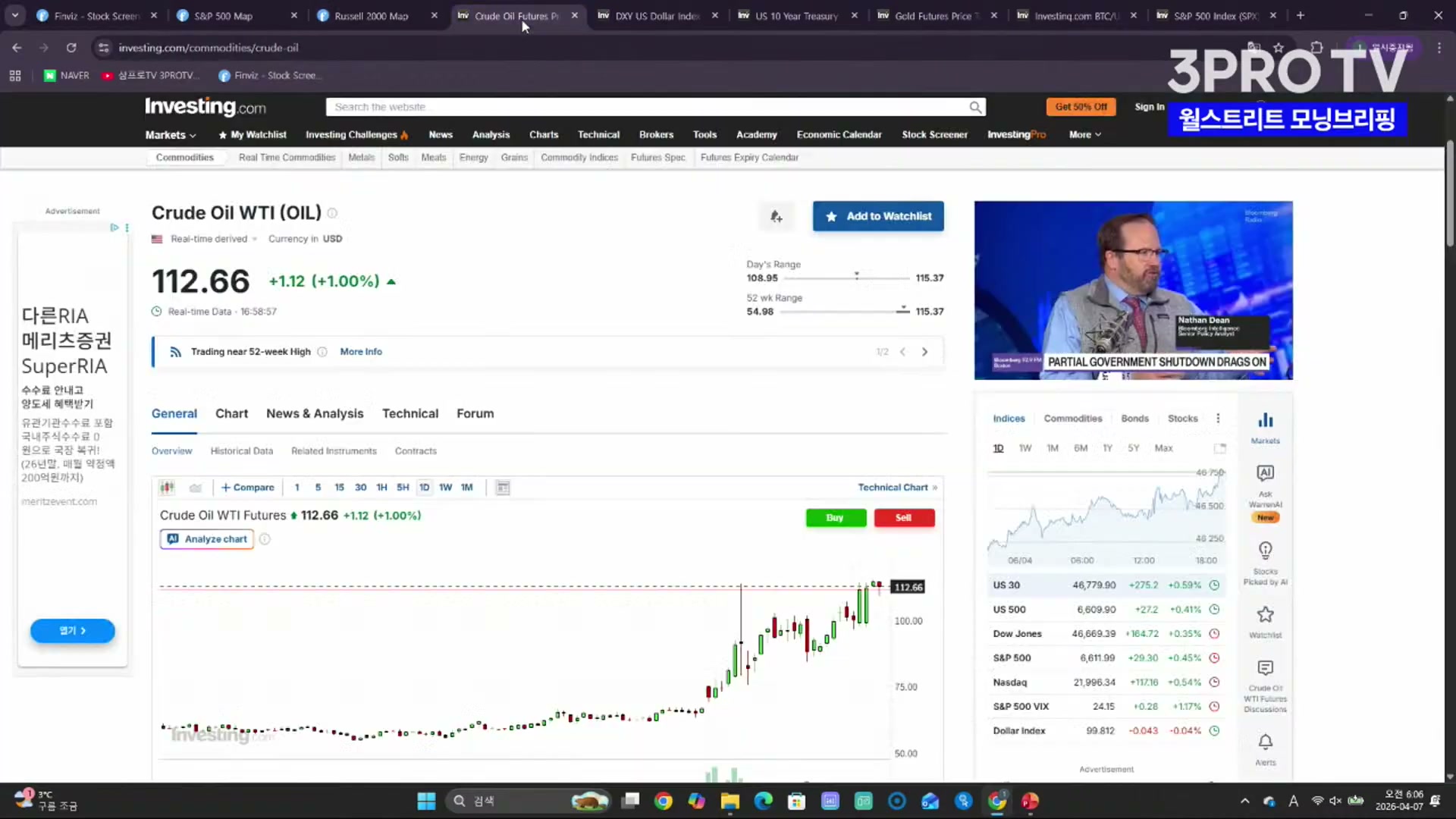Click the website search input field
This screenshot has height=819, width=1456.
[645, 107]
